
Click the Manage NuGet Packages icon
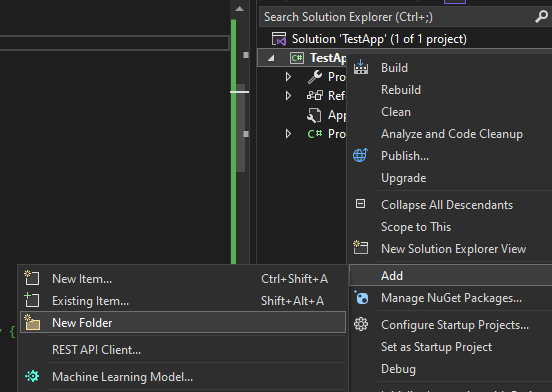(361, 298)
